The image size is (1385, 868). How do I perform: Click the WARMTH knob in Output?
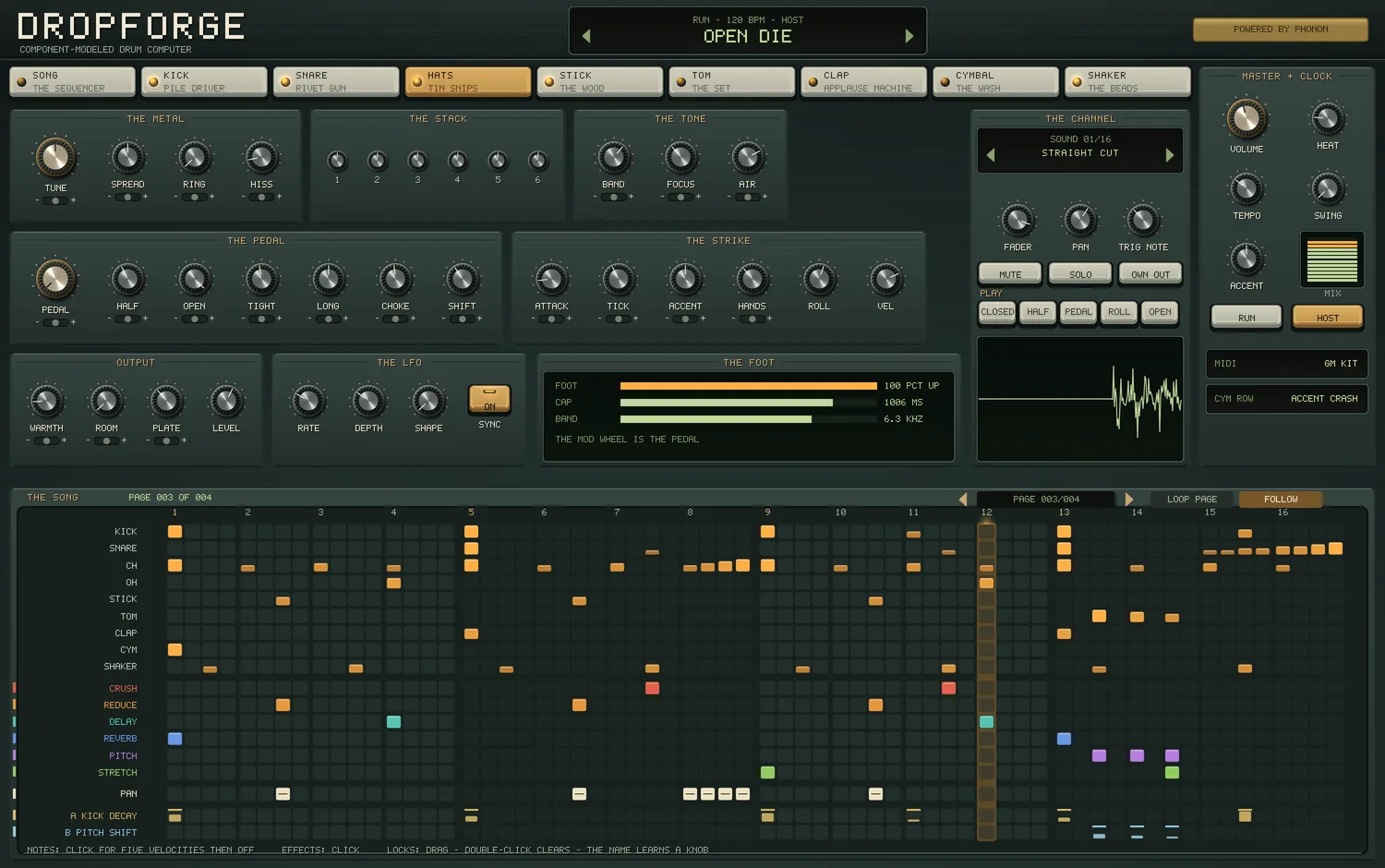pyautogui.click(x=46, y=402)
